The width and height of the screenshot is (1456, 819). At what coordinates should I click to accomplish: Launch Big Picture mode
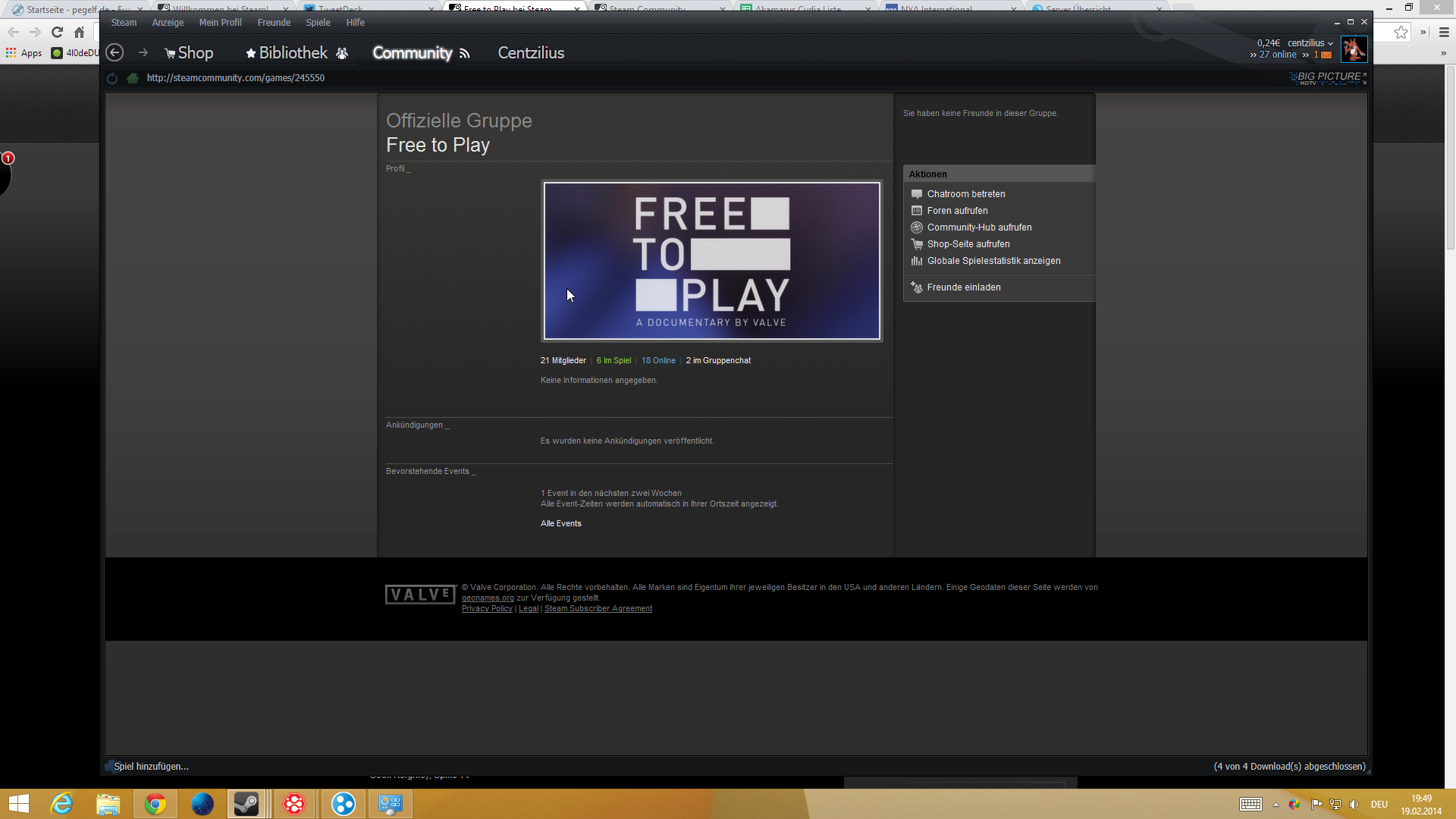(x=1327, y=77)
